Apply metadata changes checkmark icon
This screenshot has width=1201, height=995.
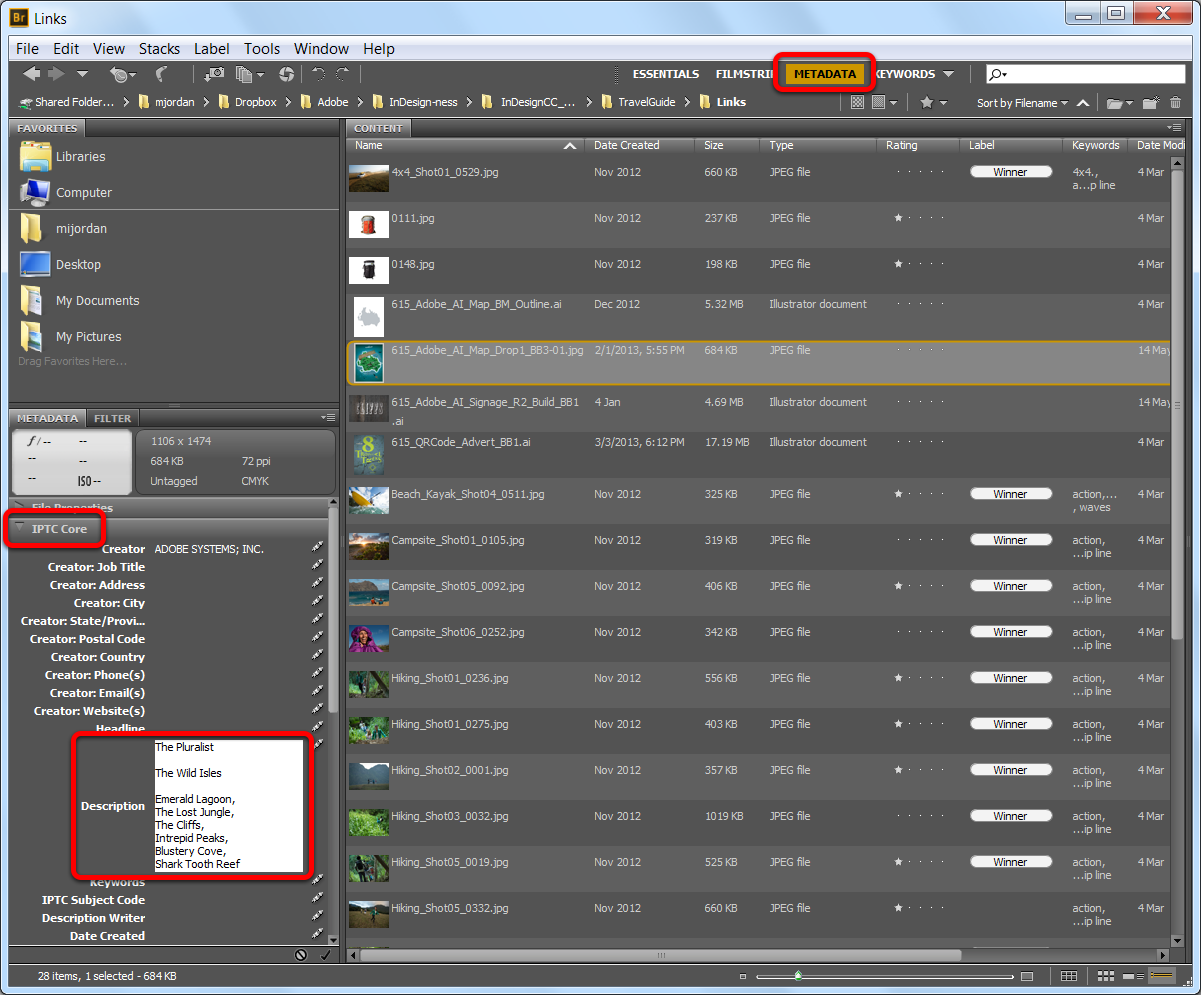click(324, 956)
